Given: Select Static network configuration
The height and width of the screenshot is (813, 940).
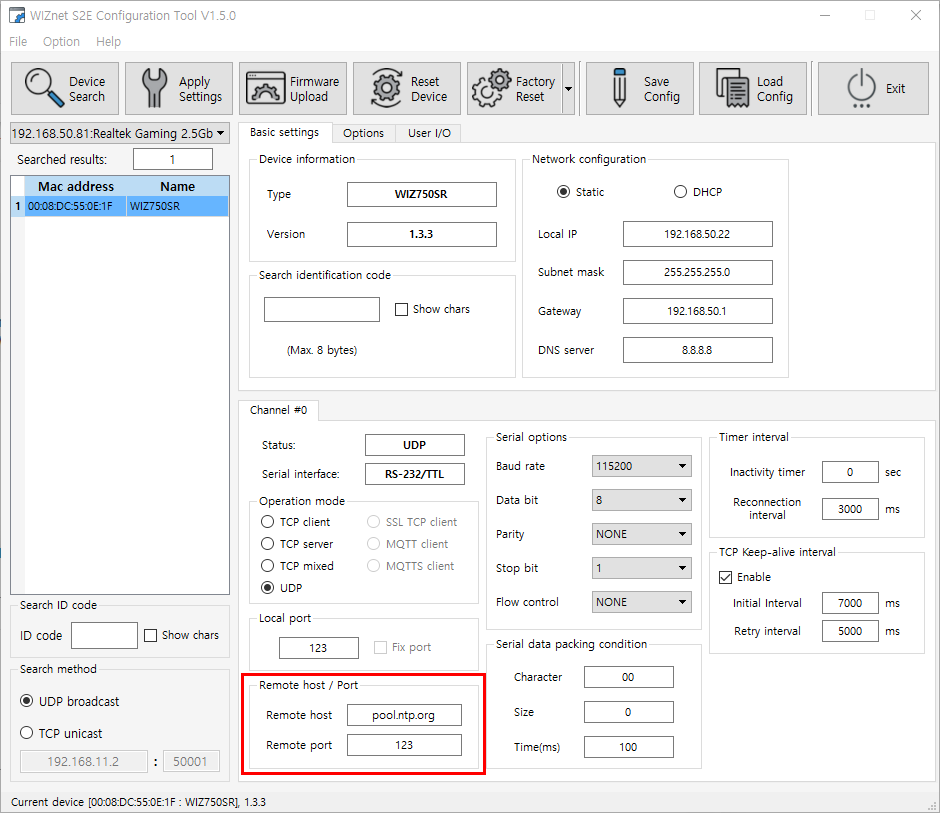Looking at the screenshot, I should point(563,192).
